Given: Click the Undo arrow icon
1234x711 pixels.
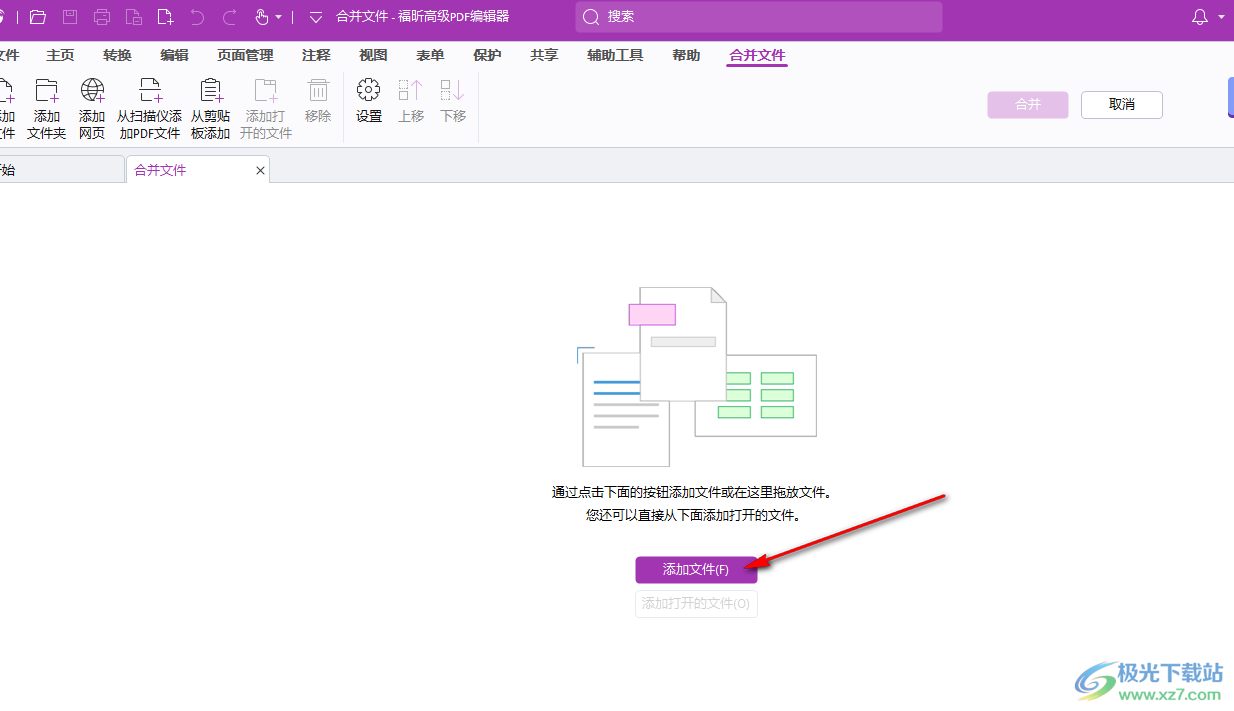Looking at the screenshot, I should point(198,17).
